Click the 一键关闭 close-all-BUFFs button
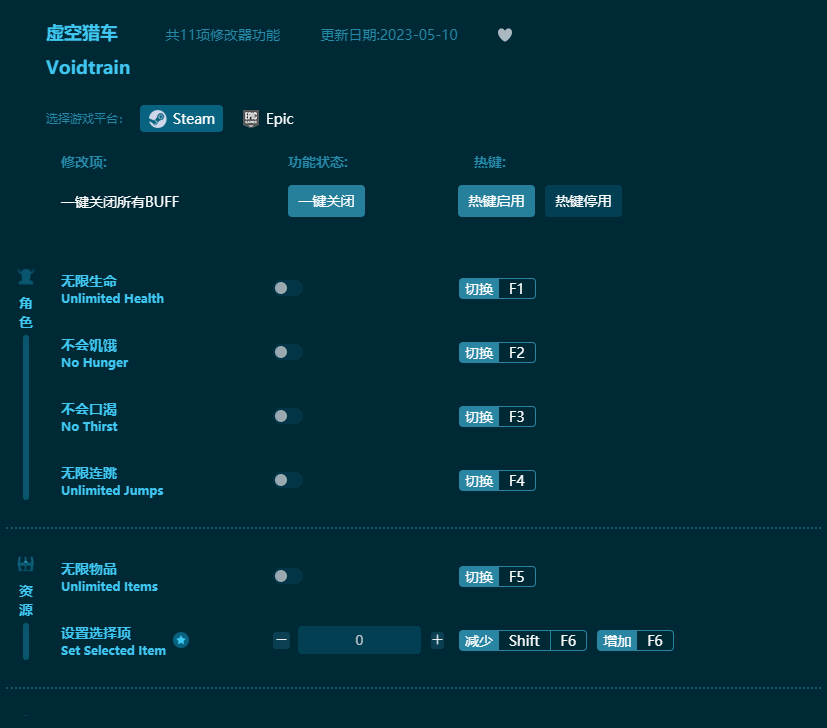 326,201
